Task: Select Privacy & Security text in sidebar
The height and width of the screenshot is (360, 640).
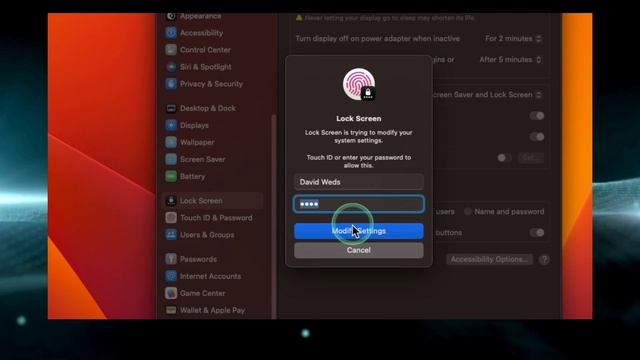Action: coord(211,84)
